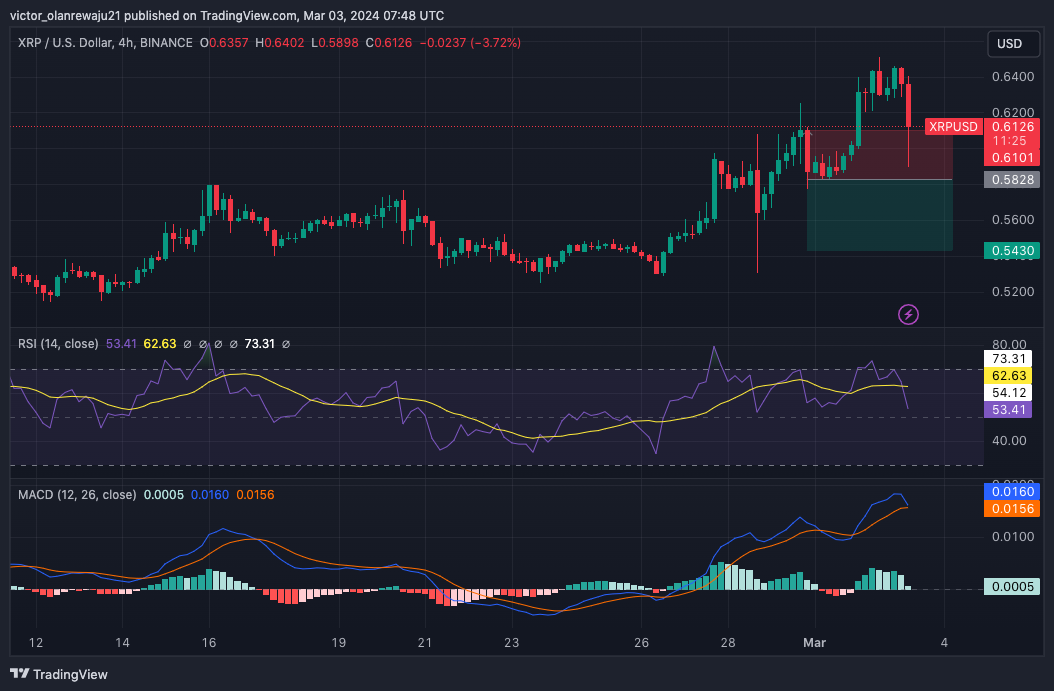Screen dimensions: 1054x691
Task: Click the publisher line victor_olanrewaju21
Action: 227,15
